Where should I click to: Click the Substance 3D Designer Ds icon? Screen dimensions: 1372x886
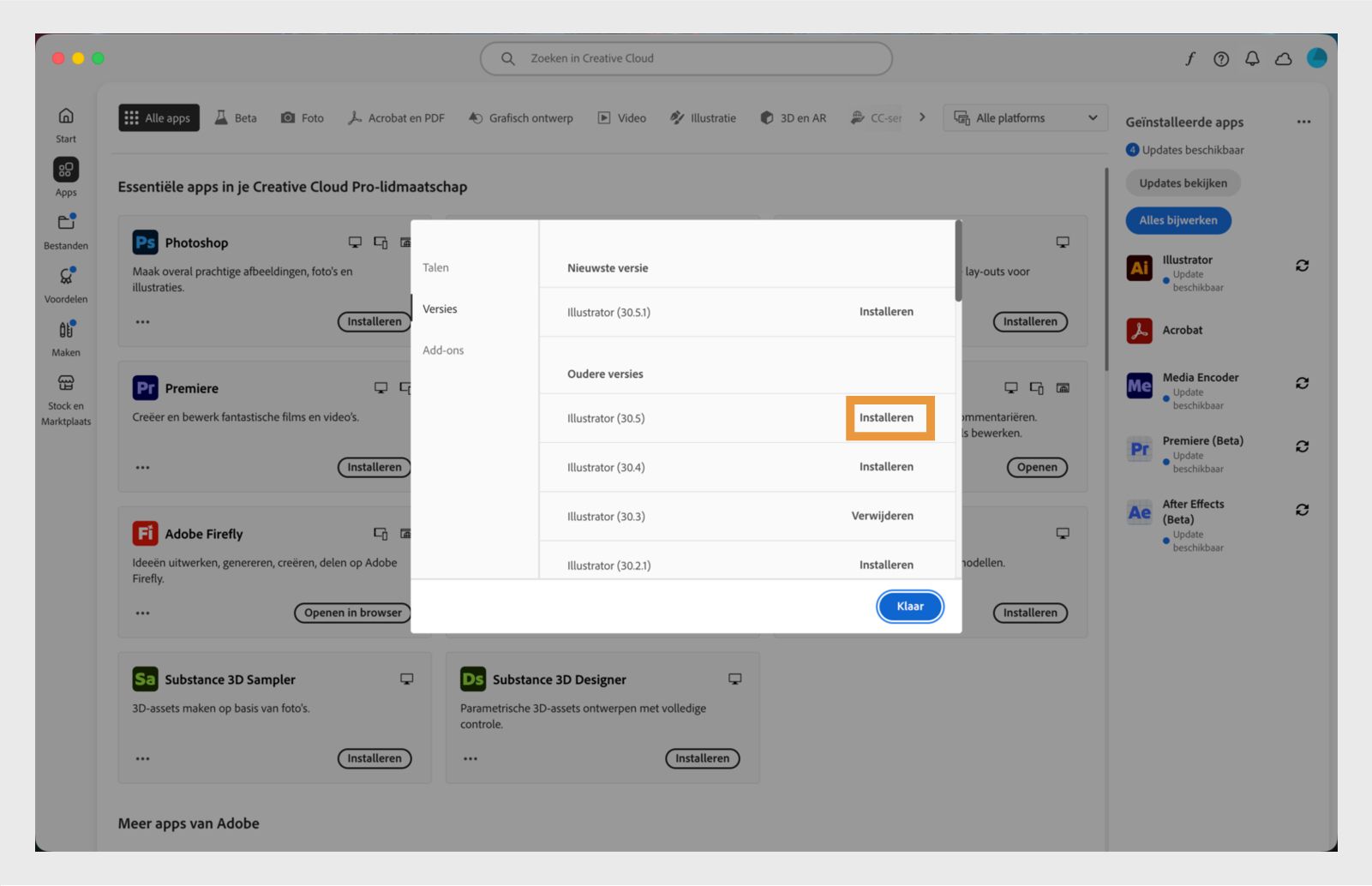pos(473,679)
